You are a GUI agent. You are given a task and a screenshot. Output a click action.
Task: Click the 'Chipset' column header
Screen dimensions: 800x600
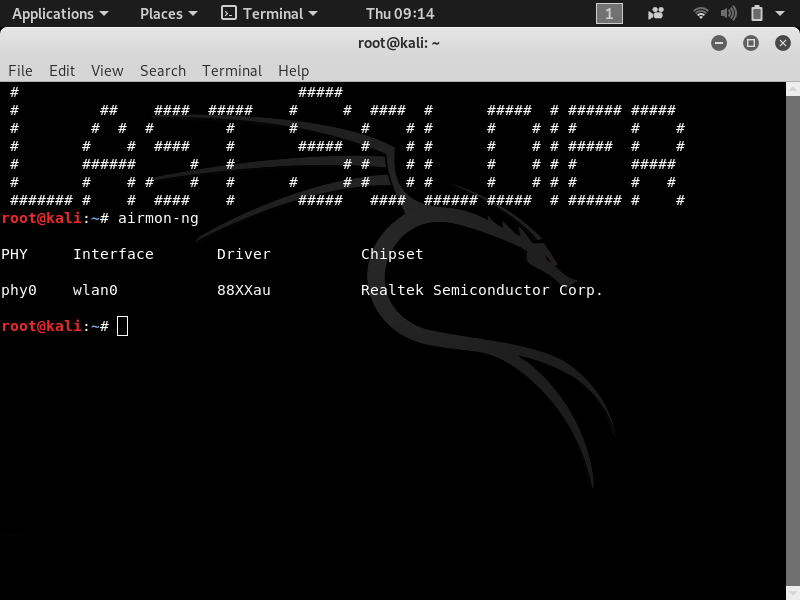(392, 254)
